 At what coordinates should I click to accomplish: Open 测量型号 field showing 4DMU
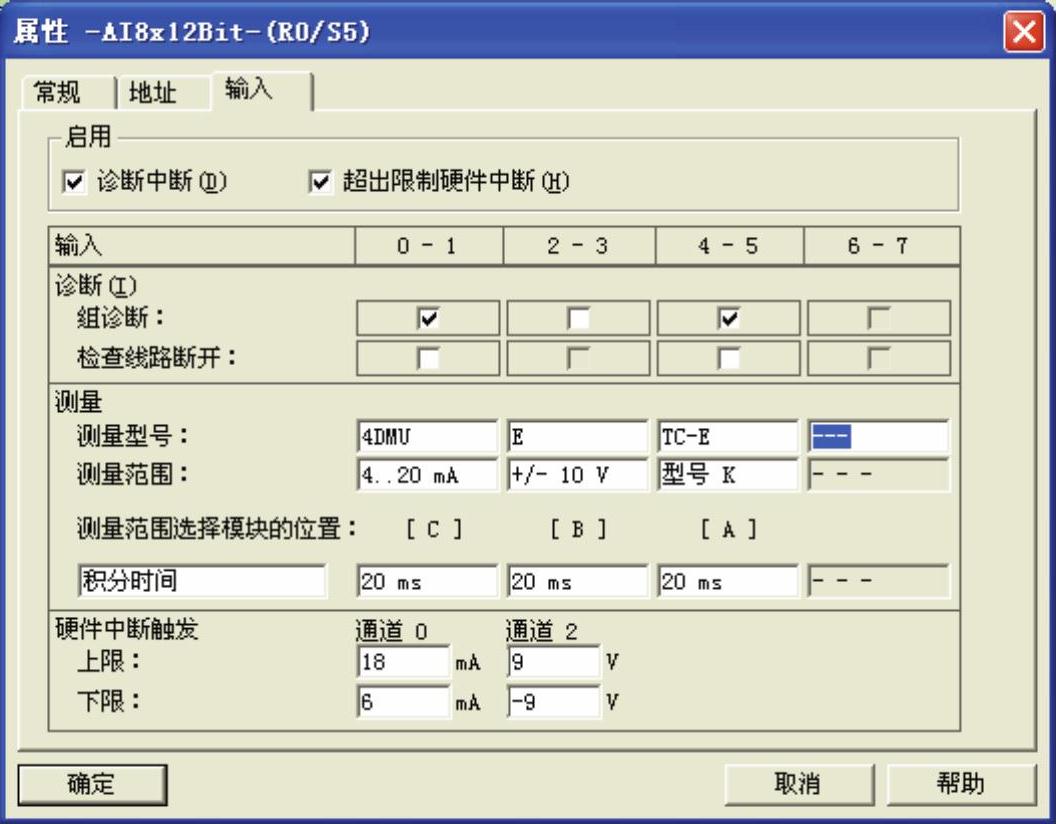[x=428, y=437]
